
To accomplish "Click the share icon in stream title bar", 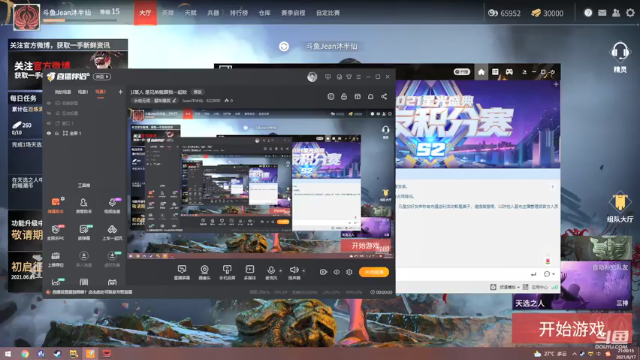I will pos(384,97).
